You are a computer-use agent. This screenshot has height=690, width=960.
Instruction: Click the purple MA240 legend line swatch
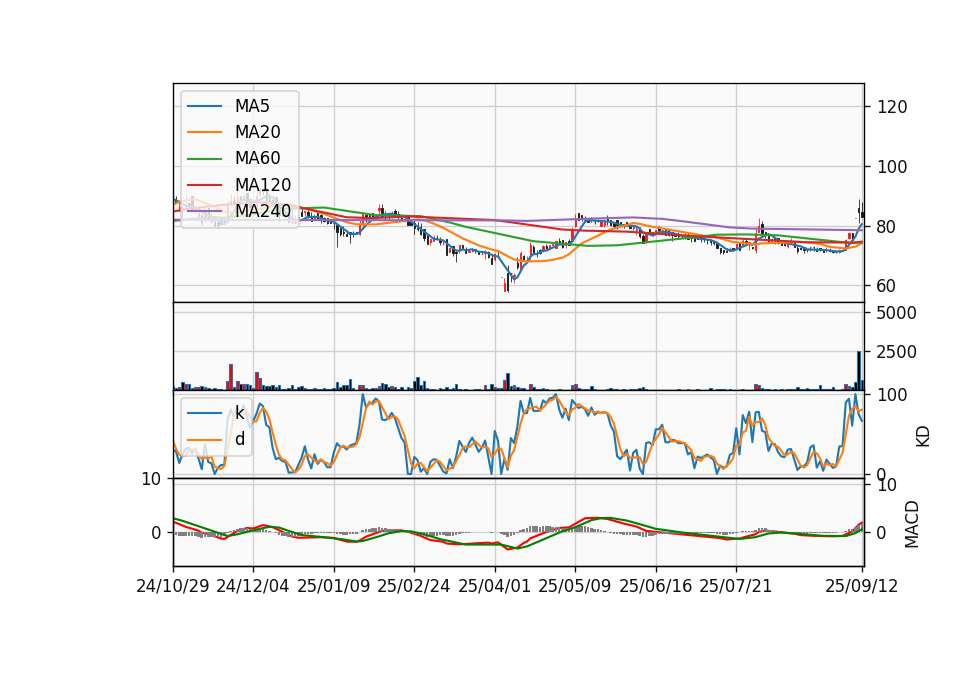click(204, 211)
